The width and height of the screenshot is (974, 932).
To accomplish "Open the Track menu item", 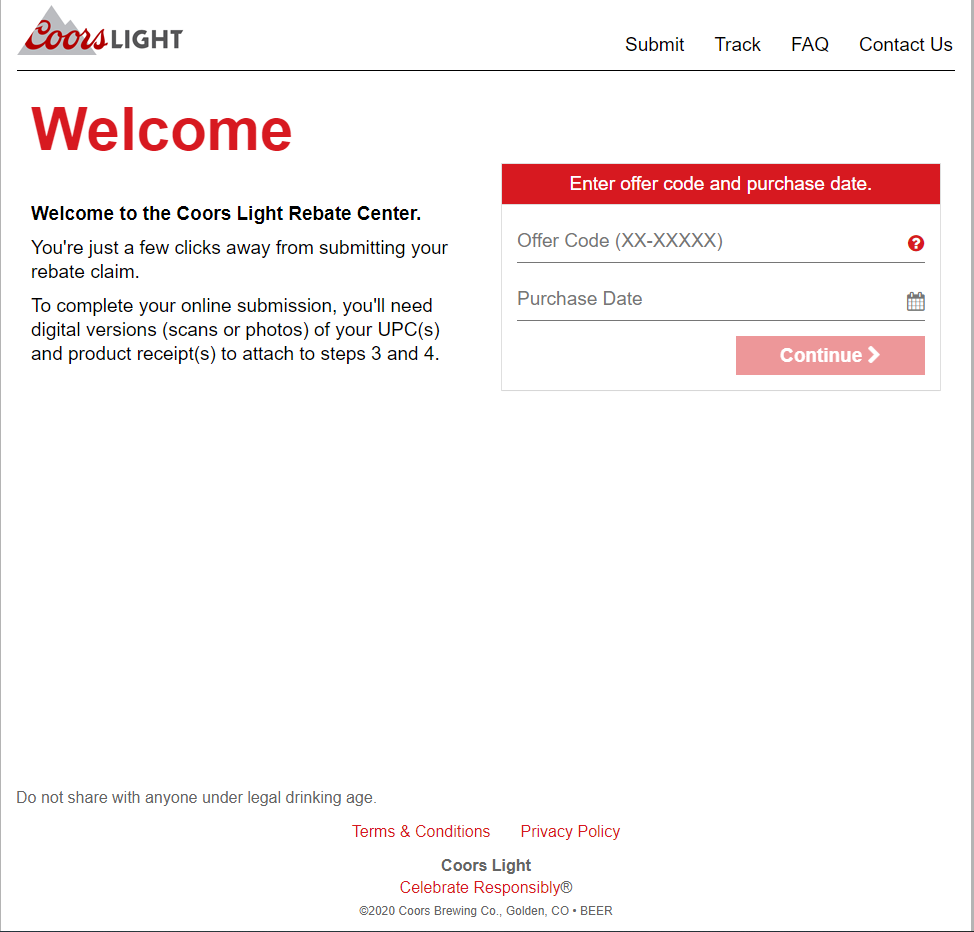I will (737, 45).
